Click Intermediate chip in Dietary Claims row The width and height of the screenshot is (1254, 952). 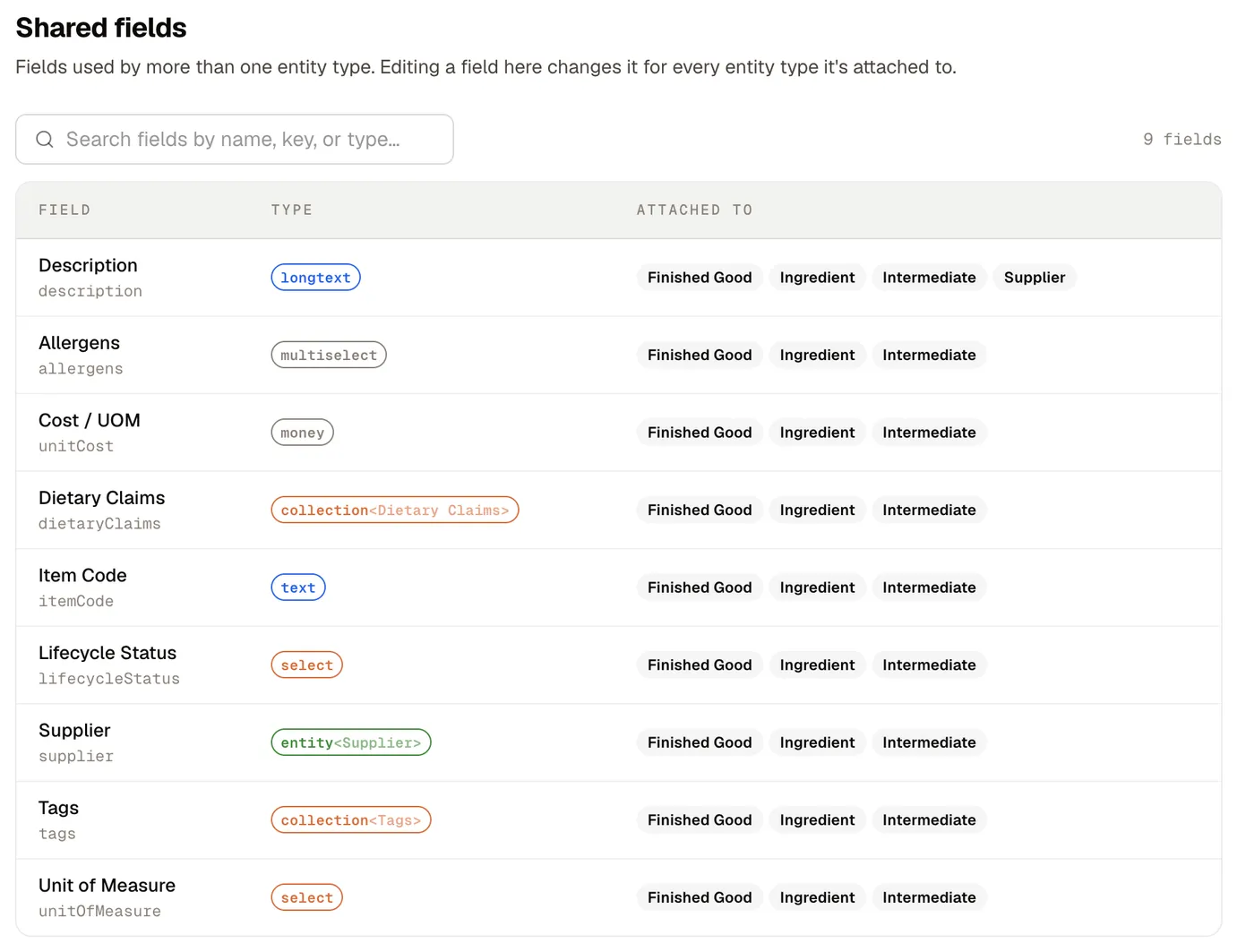pyautogui.click(x=929, y=510)
